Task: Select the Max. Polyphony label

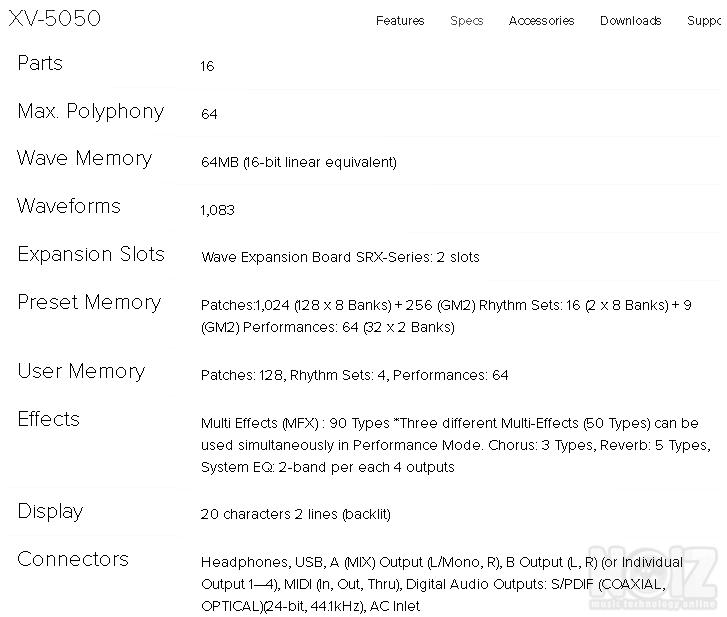Action: 90,111
